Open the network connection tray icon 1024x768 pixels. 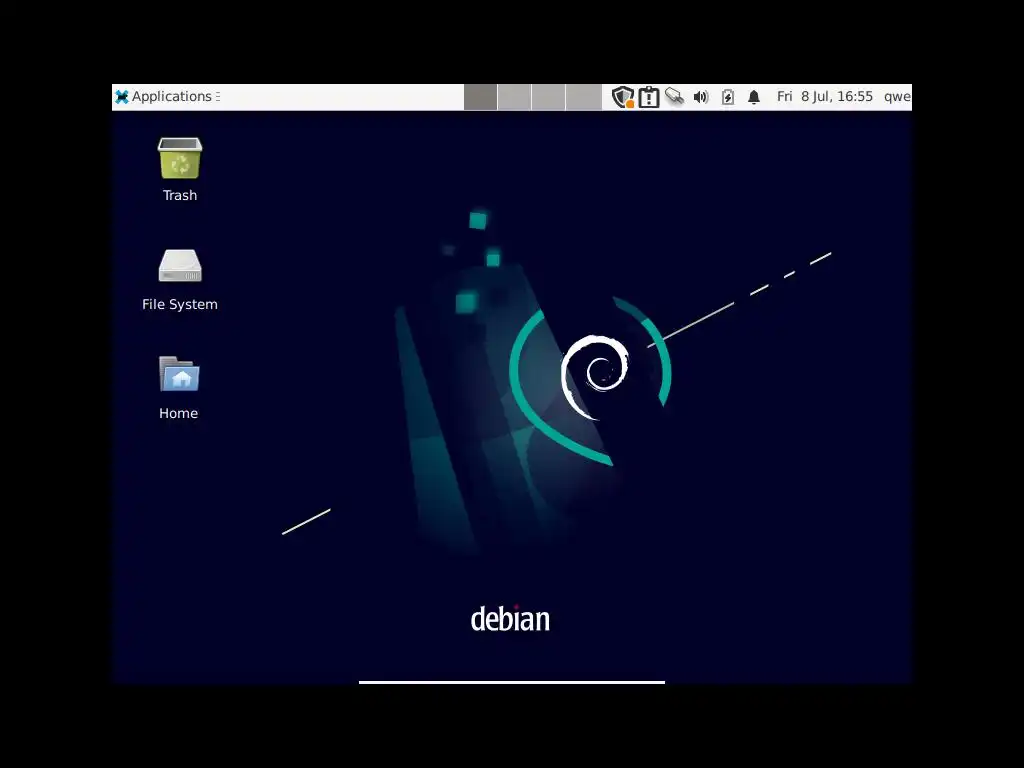coord(675,97)
